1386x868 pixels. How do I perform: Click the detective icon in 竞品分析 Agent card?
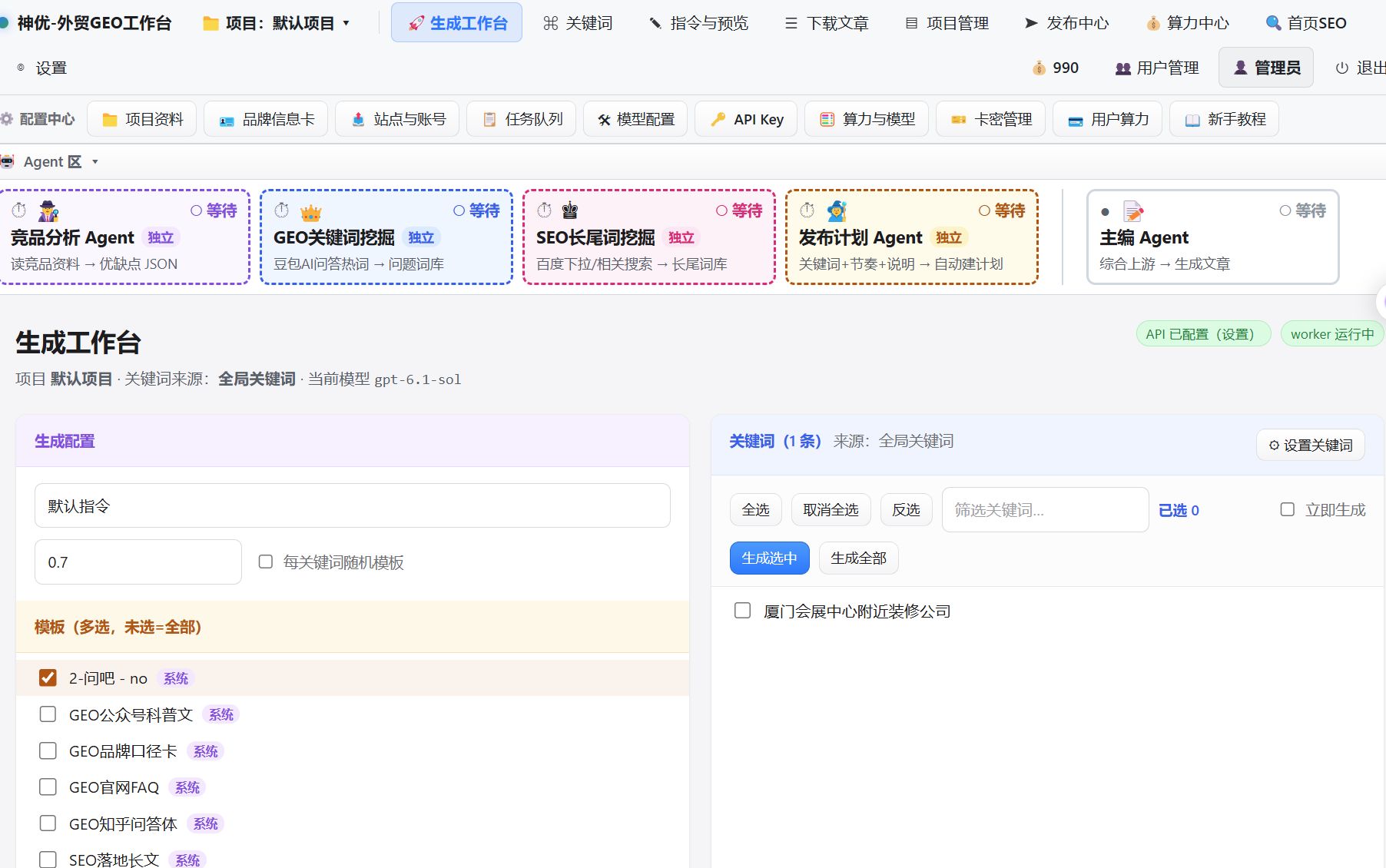click(x=48, y=210)
